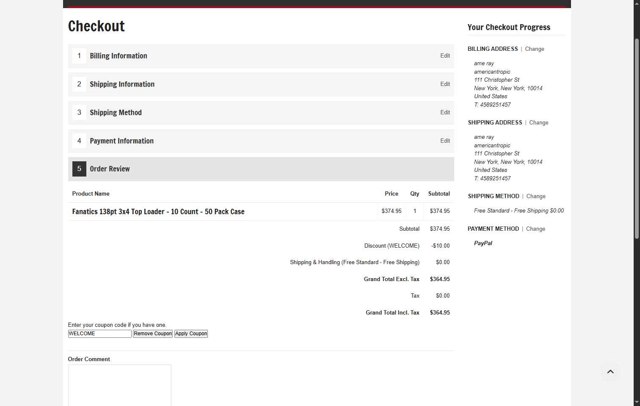Edit Payment Information
This screenshot has height=406, width=640.
click(x=445, y=141)
